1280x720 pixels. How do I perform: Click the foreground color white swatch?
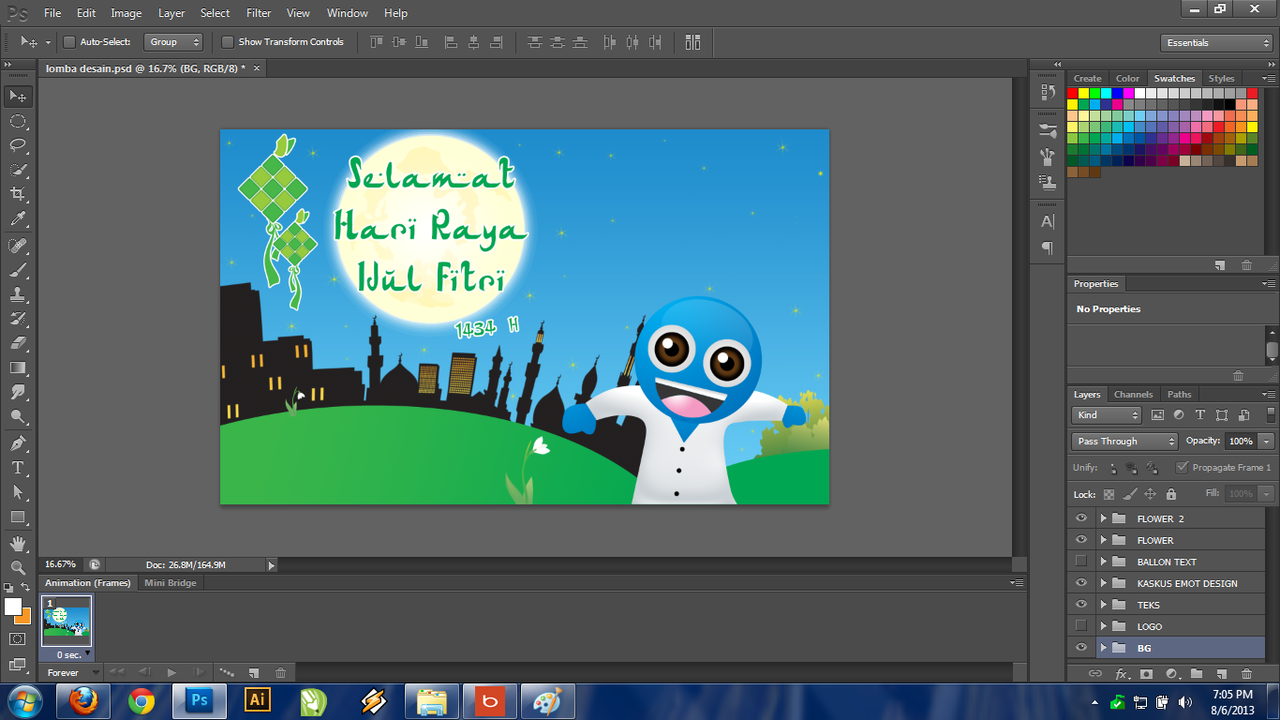pyautogui.click(x=13, y=606)
